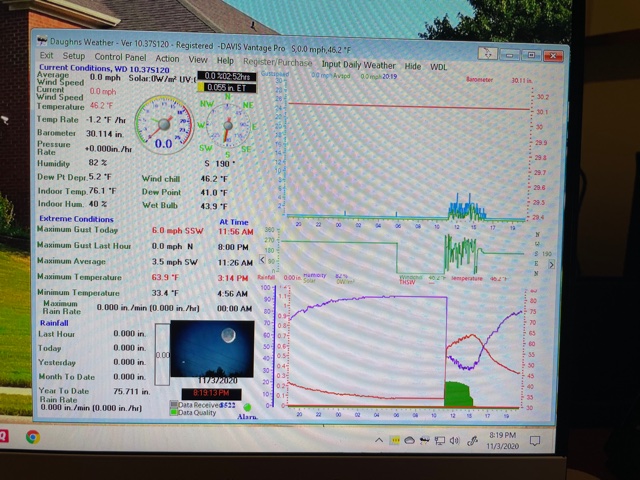Open the Control Panel menu

(x=120, y=58)
